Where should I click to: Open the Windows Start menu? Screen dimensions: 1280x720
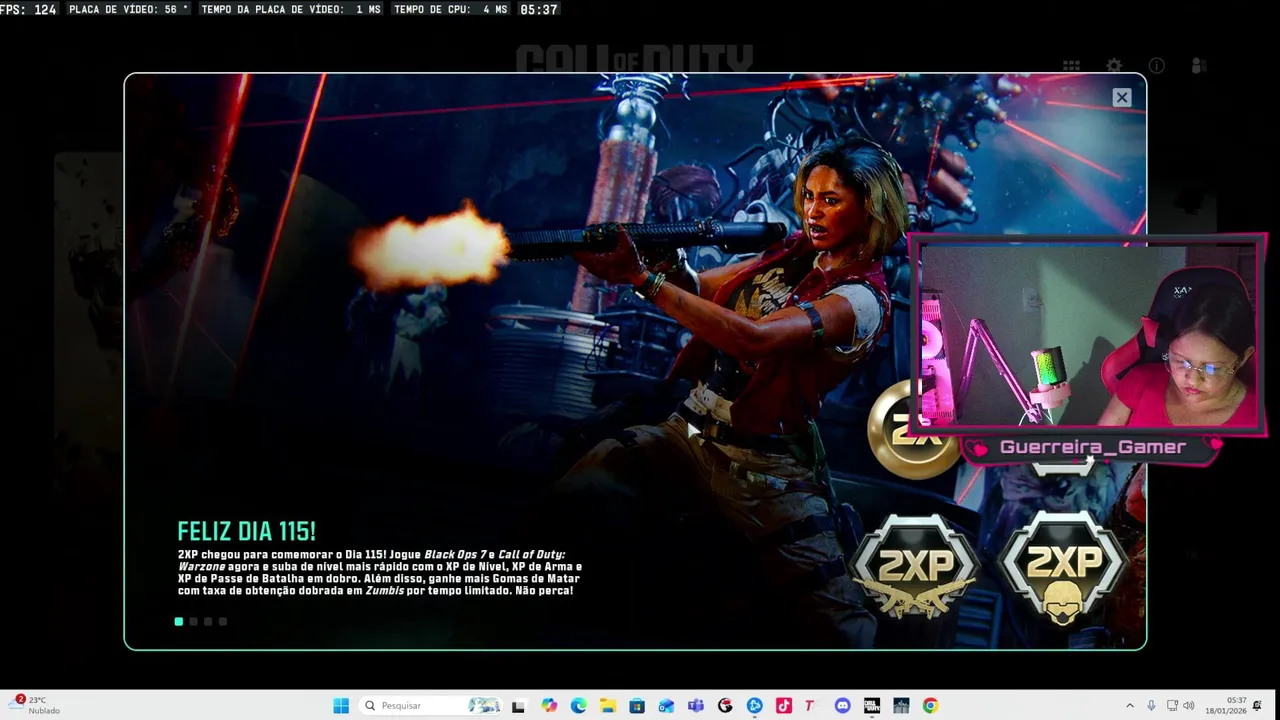(x=341, y=706)
